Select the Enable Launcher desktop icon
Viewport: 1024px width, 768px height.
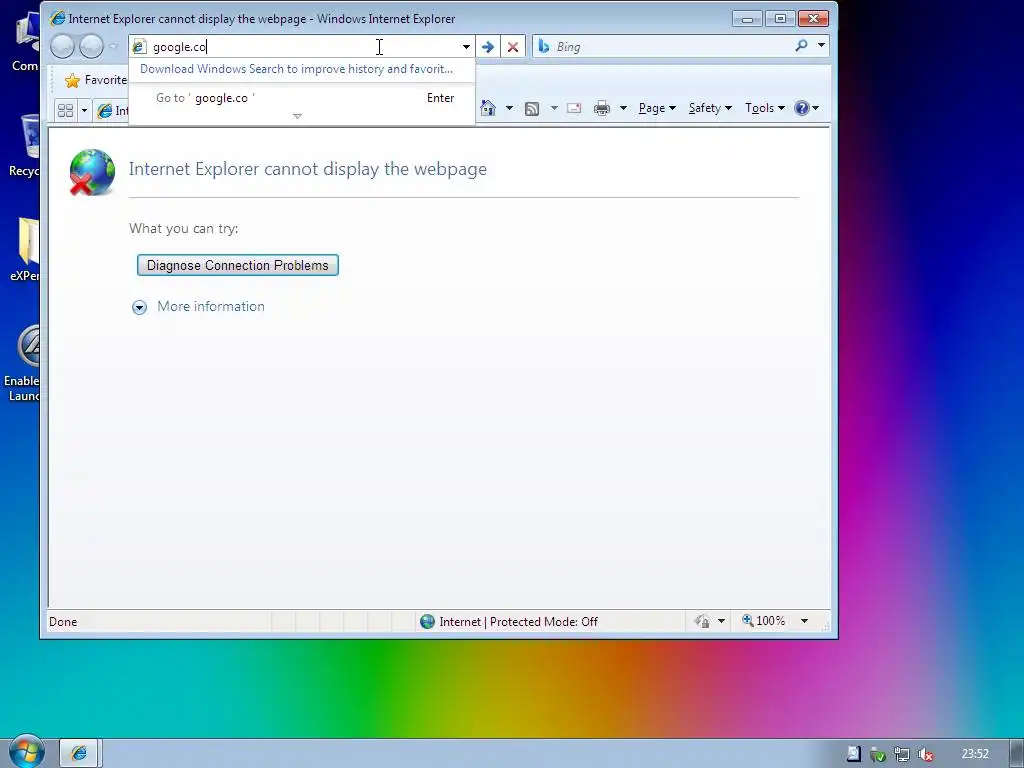coord(23,364)
